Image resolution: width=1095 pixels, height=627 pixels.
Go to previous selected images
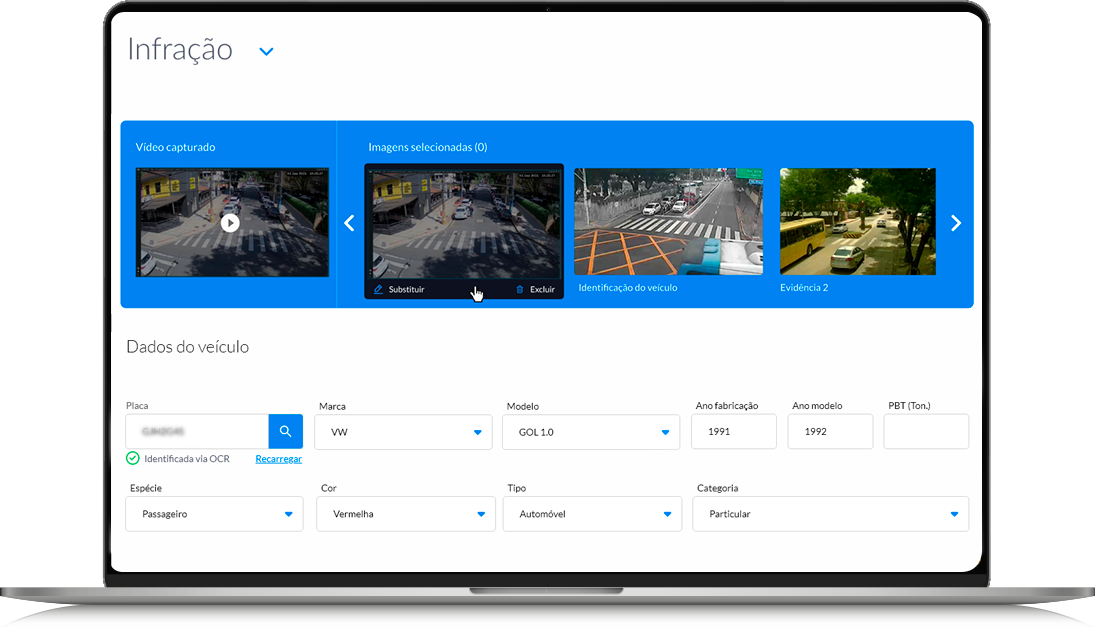click(349, 223)
